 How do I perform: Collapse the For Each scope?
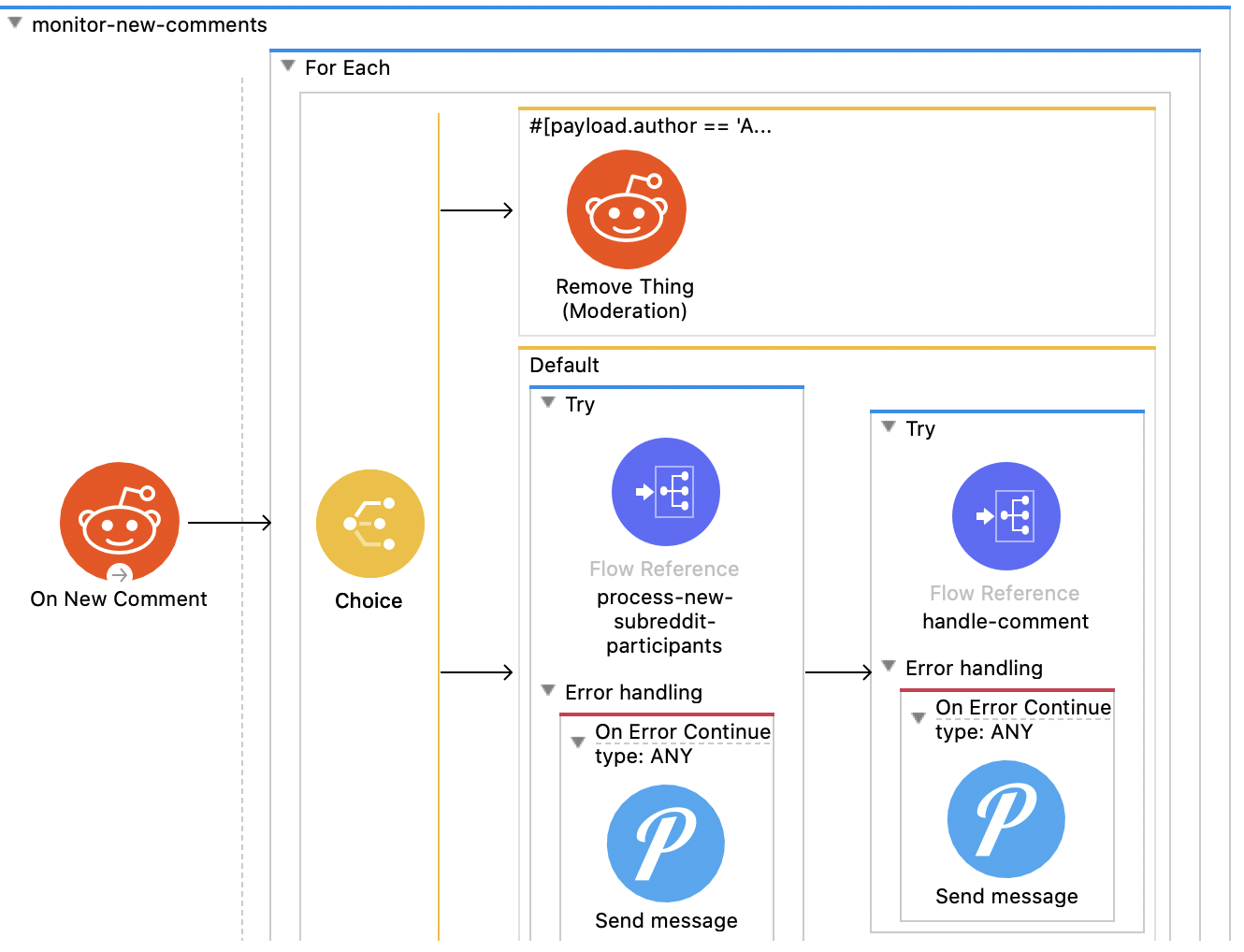288,66
